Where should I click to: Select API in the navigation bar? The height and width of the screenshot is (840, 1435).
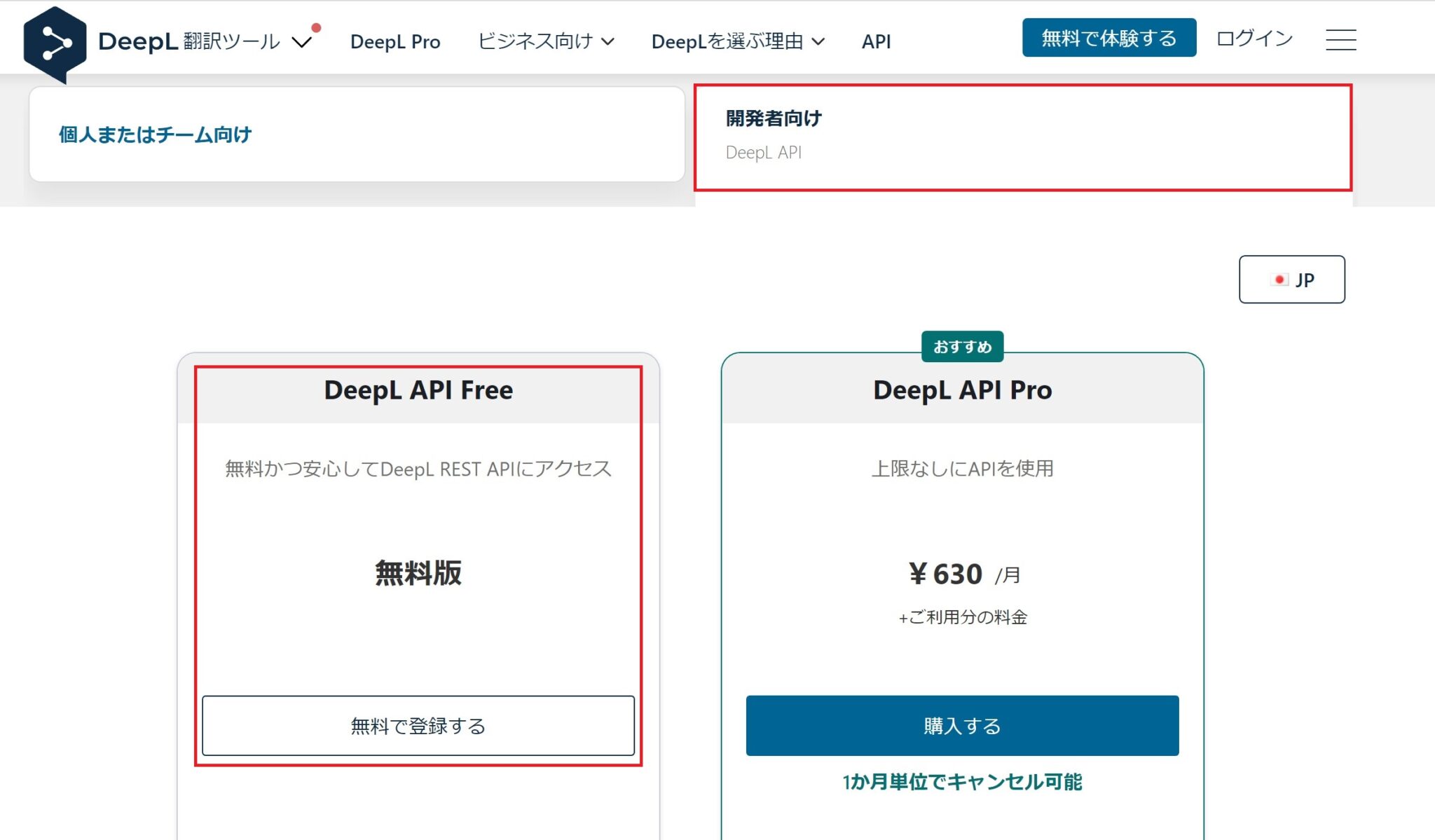tap(875, 41)
